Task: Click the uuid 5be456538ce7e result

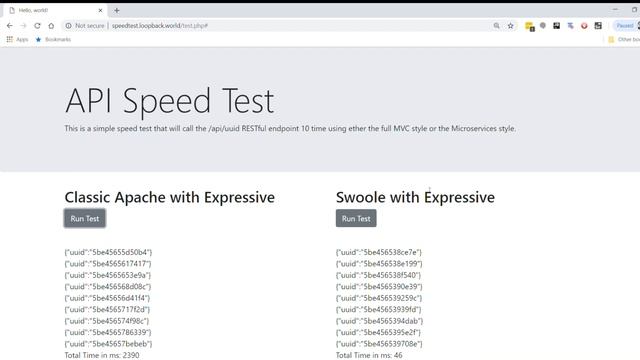Action: [x=379, y=252]
